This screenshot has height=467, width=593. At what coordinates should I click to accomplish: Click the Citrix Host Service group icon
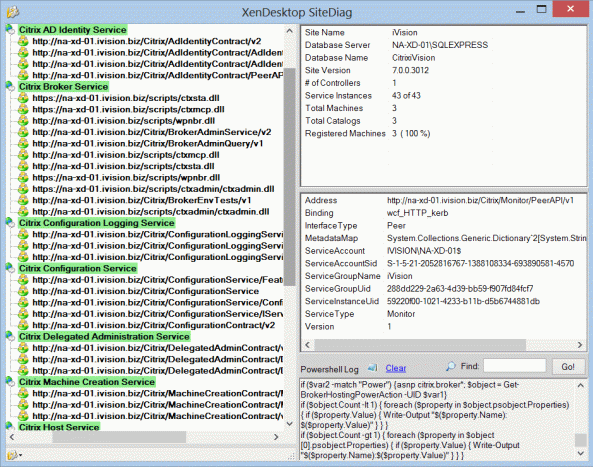coord(10,427)
